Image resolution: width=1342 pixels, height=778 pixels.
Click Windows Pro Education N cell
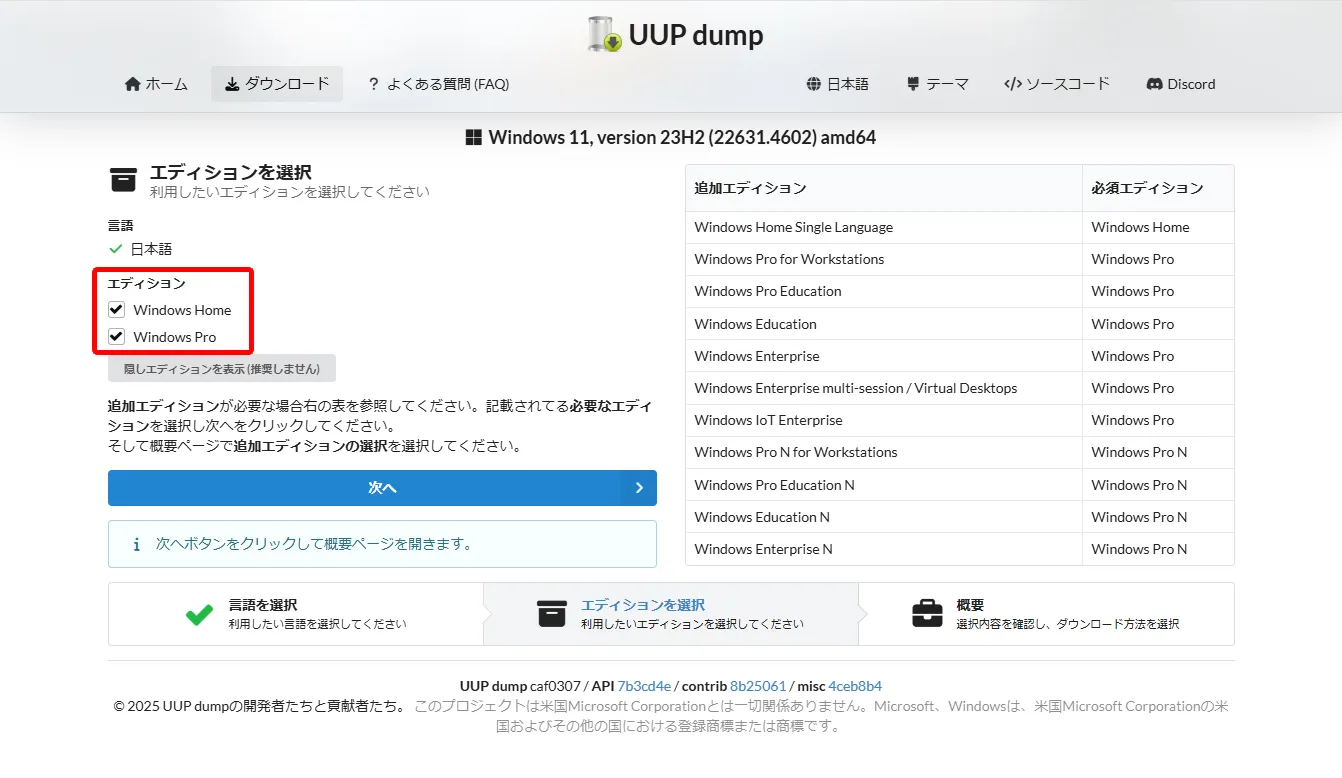pos(884,485)
